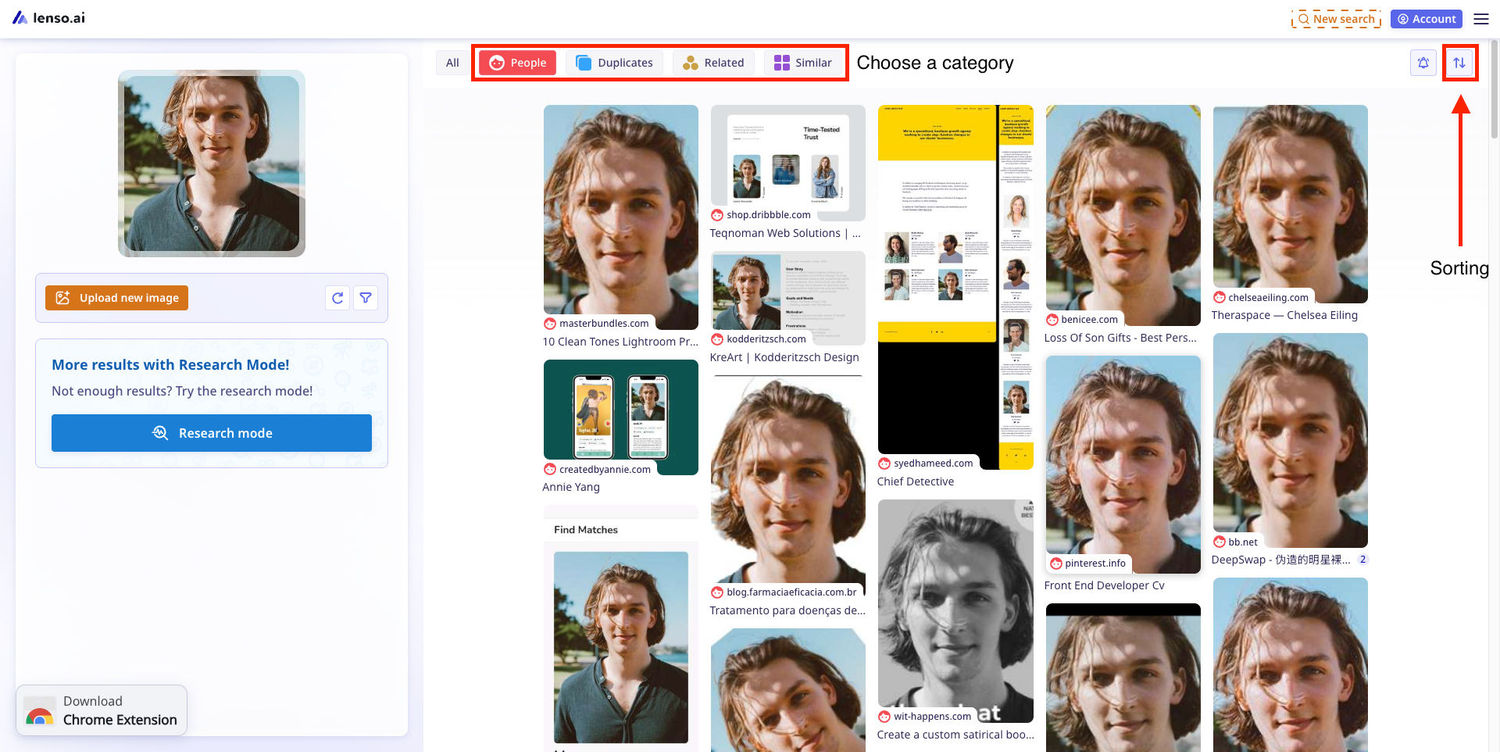1500x752 pixels.
Task: Click the uploaded portrait preview
Action: tap(212, 163)
